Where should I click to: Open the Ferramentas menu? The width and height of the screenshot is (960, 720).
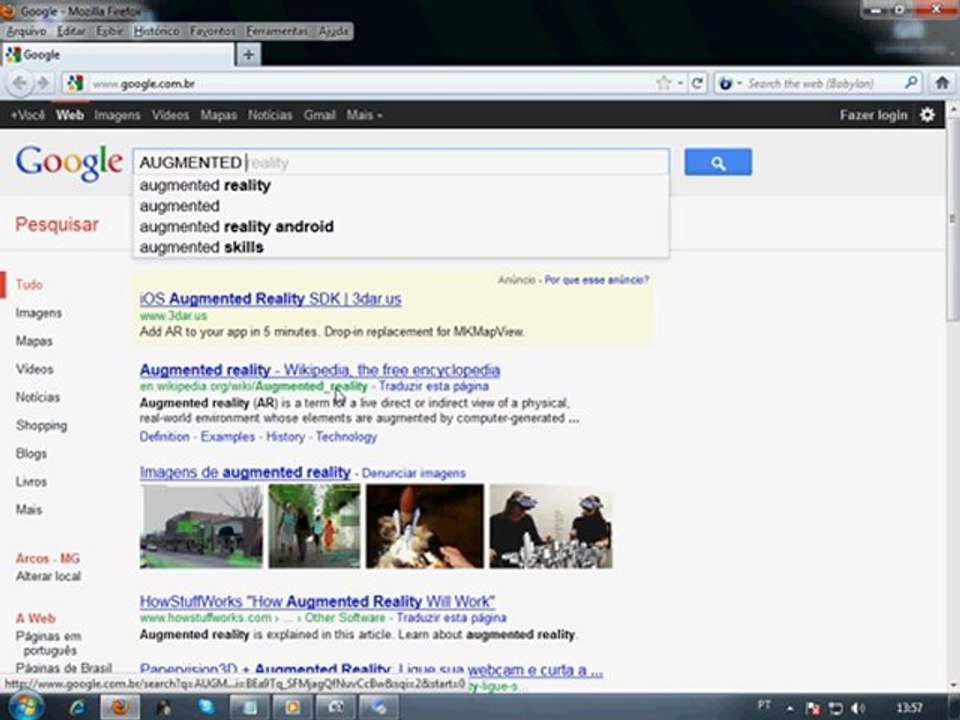pyautogui.click(x=277, y=31)
